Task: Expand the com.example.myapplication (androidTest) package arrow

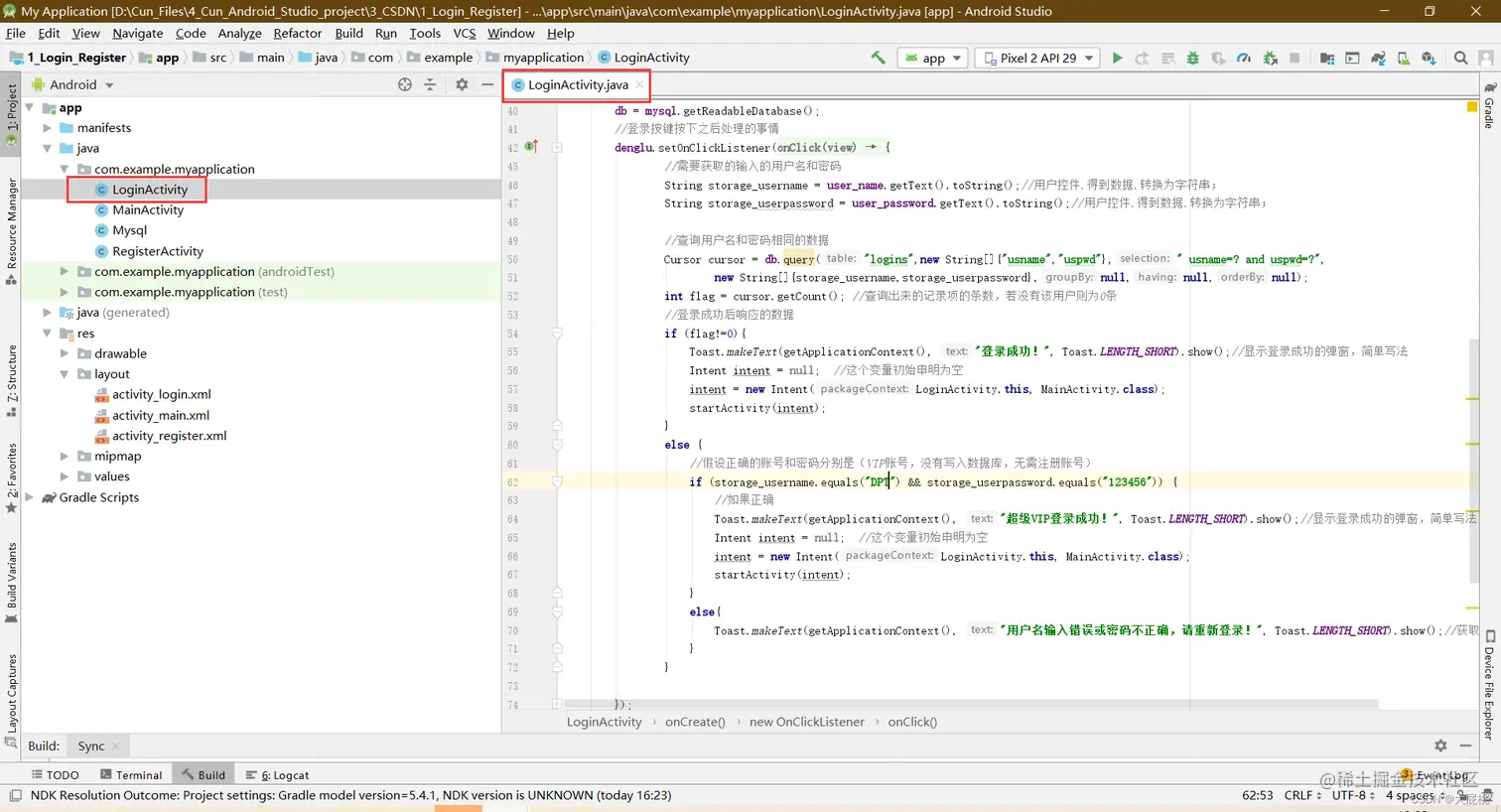Action: coord(65,271)
